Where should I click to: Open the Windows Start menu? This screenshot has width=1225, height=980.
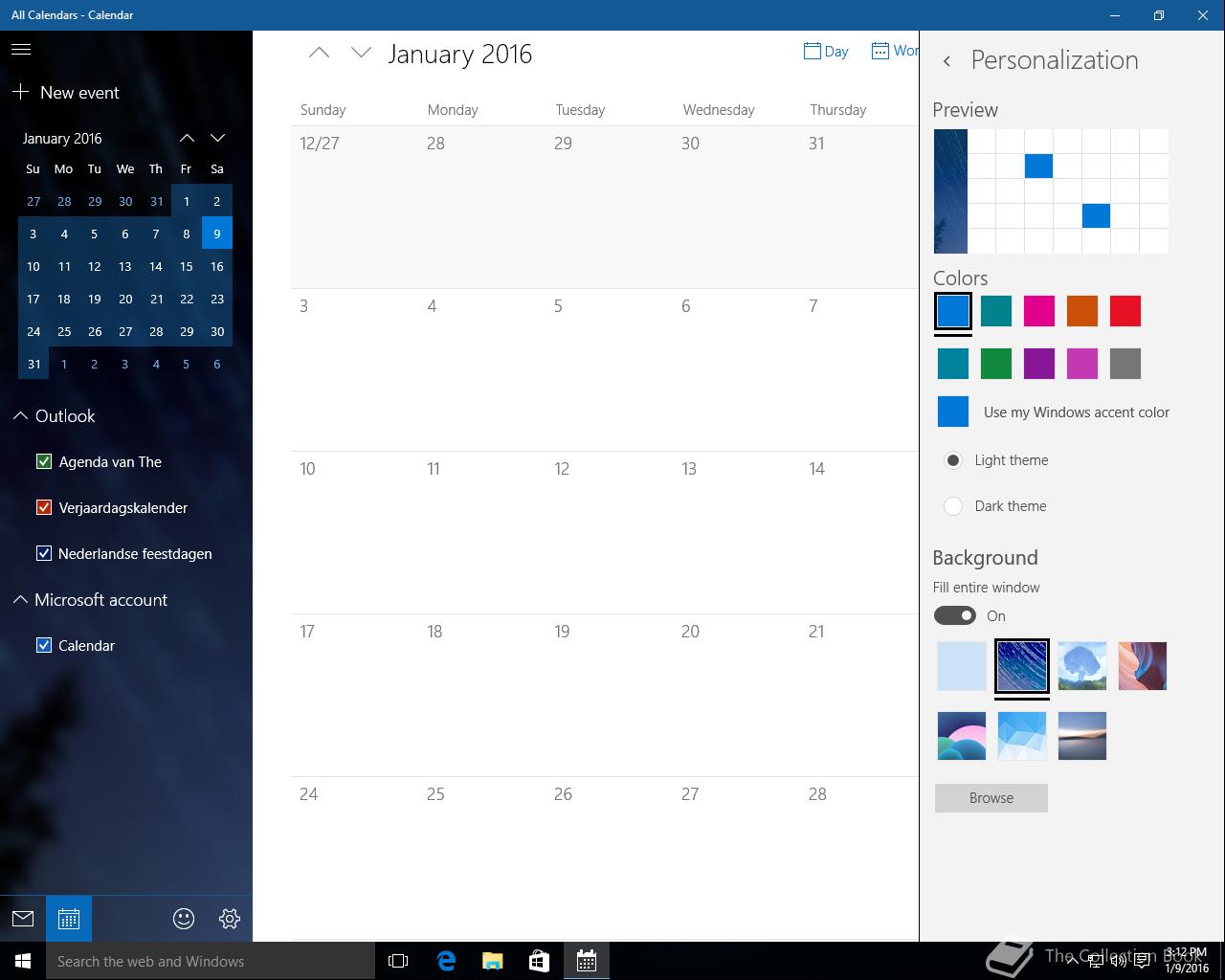point(23,961)
